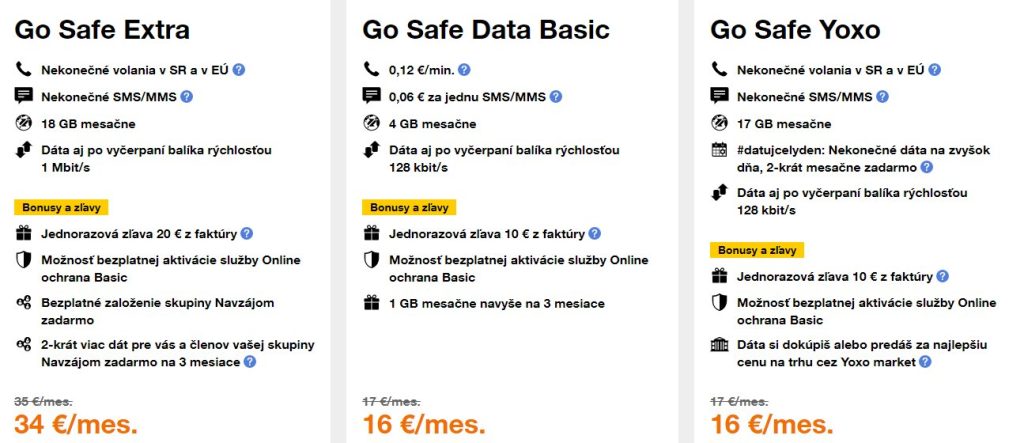Open info for 0,06 € per SMS/MMS
1024x443 pixels.
click(556, 97)
